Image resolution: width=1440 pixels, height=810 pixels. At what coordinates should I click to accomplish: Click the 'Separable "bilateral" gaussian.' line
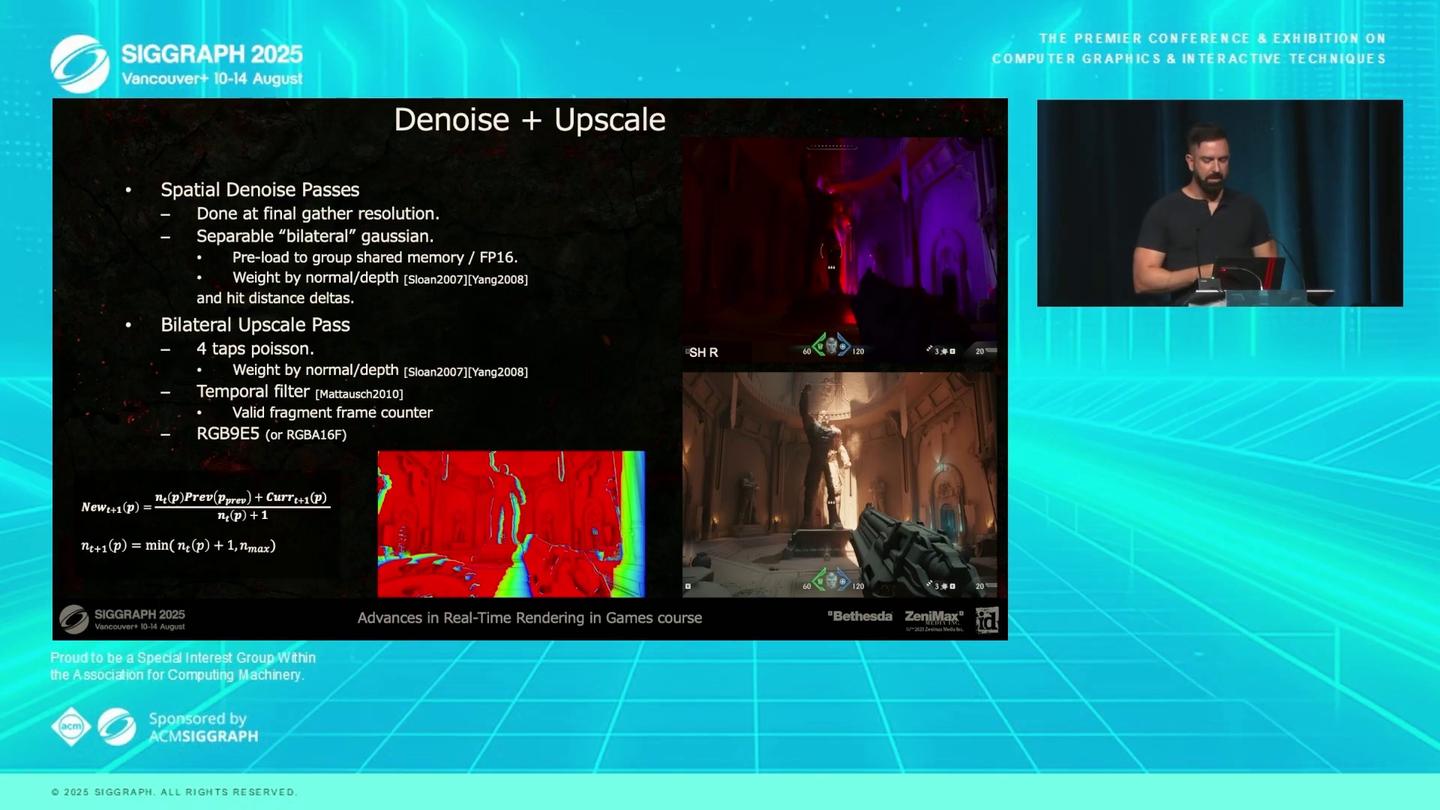[x=315, y=237]
